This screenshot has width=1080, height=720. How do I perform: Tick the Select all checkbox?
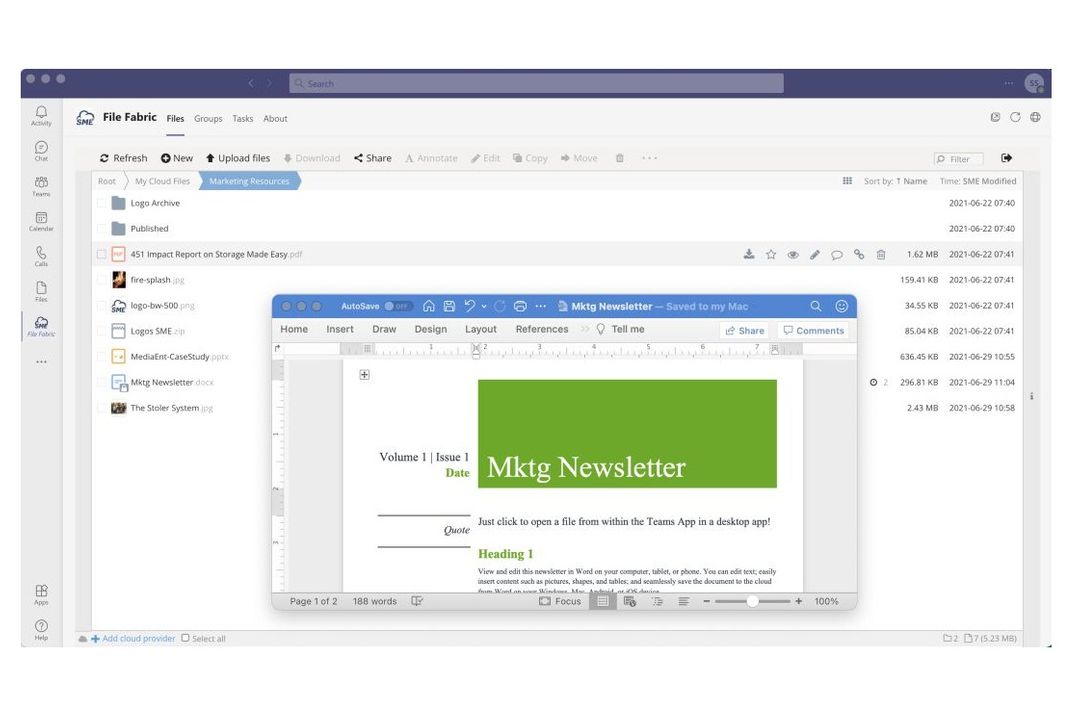tap(185, 638)
